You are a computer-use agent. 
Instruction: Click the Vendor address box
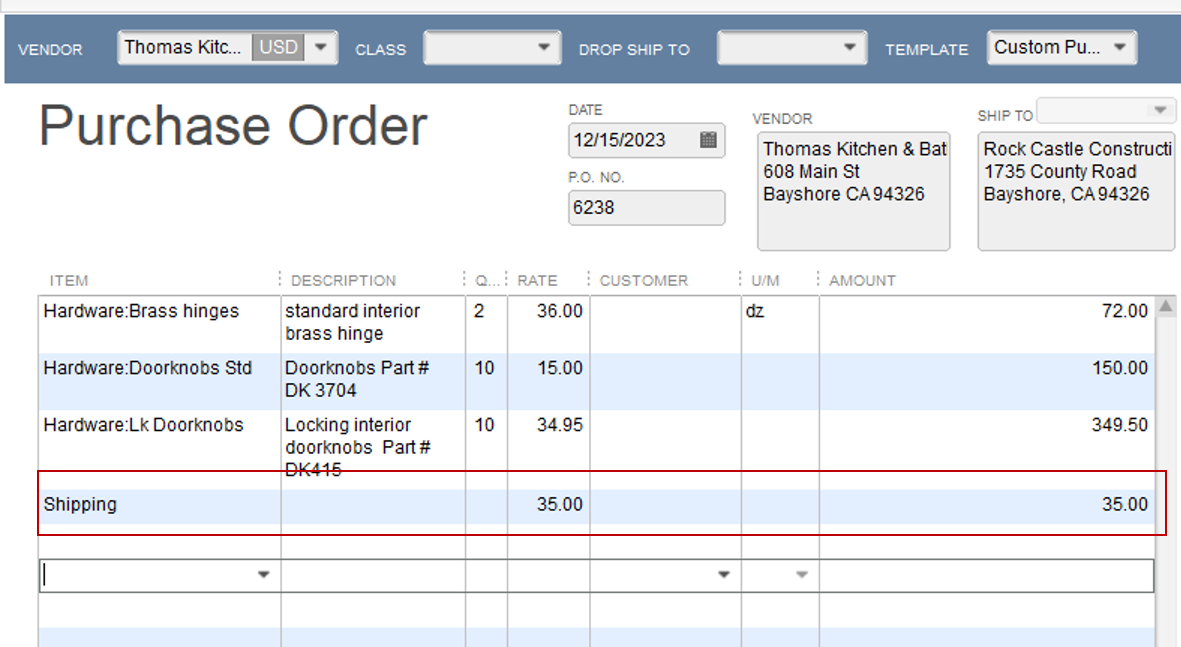(x=853, y=191)
